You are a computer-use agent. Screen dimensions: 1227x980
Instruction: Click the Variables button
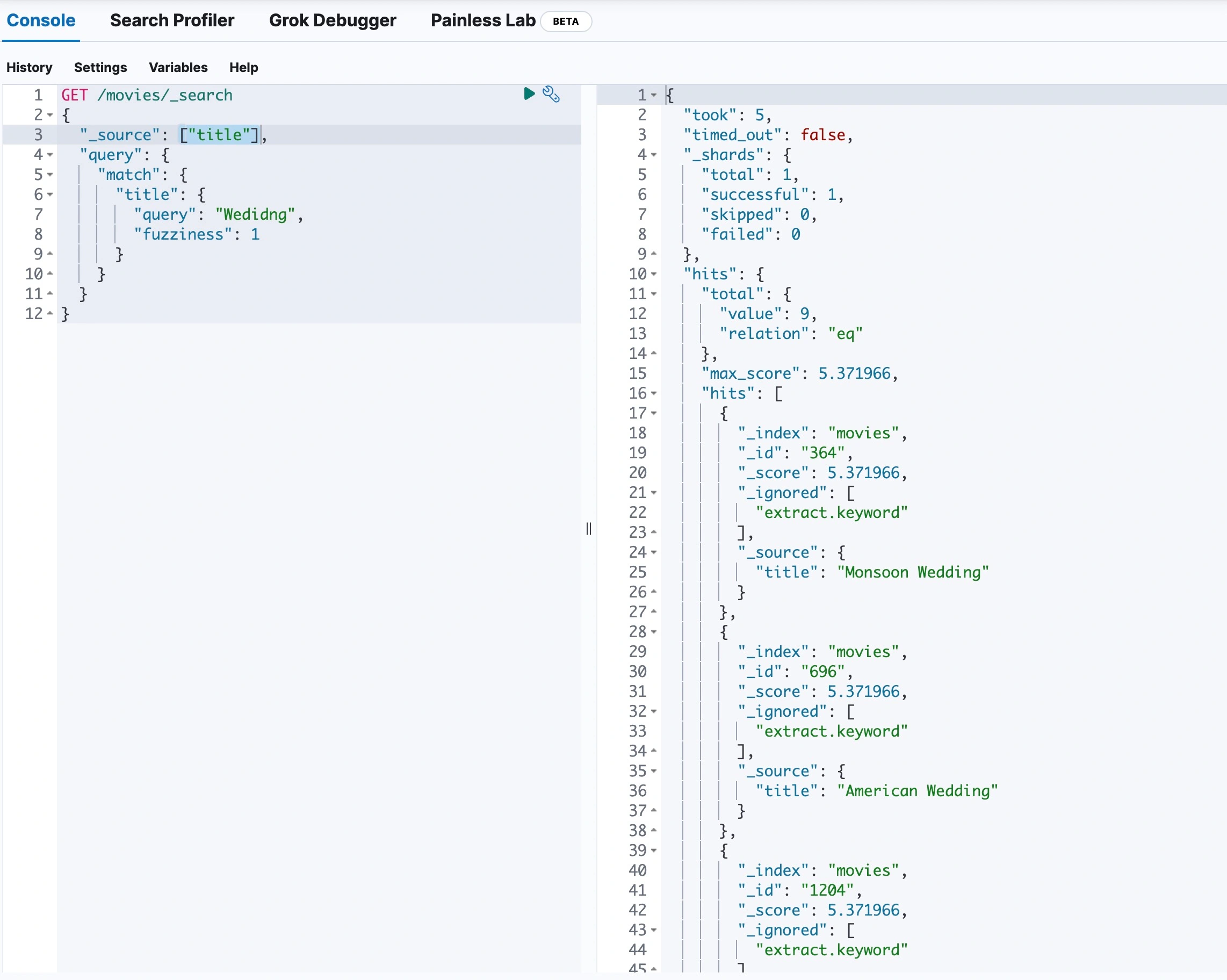click(x=178, y=67)
